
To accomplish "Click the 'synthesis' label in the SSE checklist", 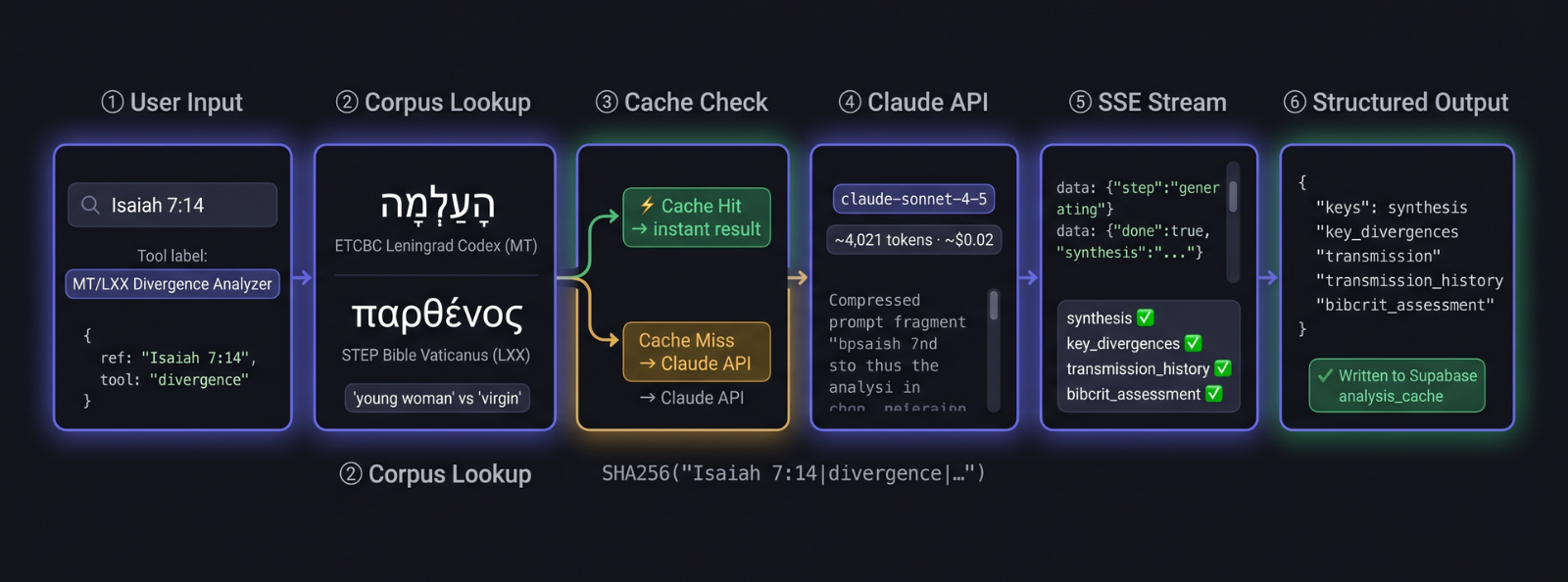I will [x=1099, y=318].
